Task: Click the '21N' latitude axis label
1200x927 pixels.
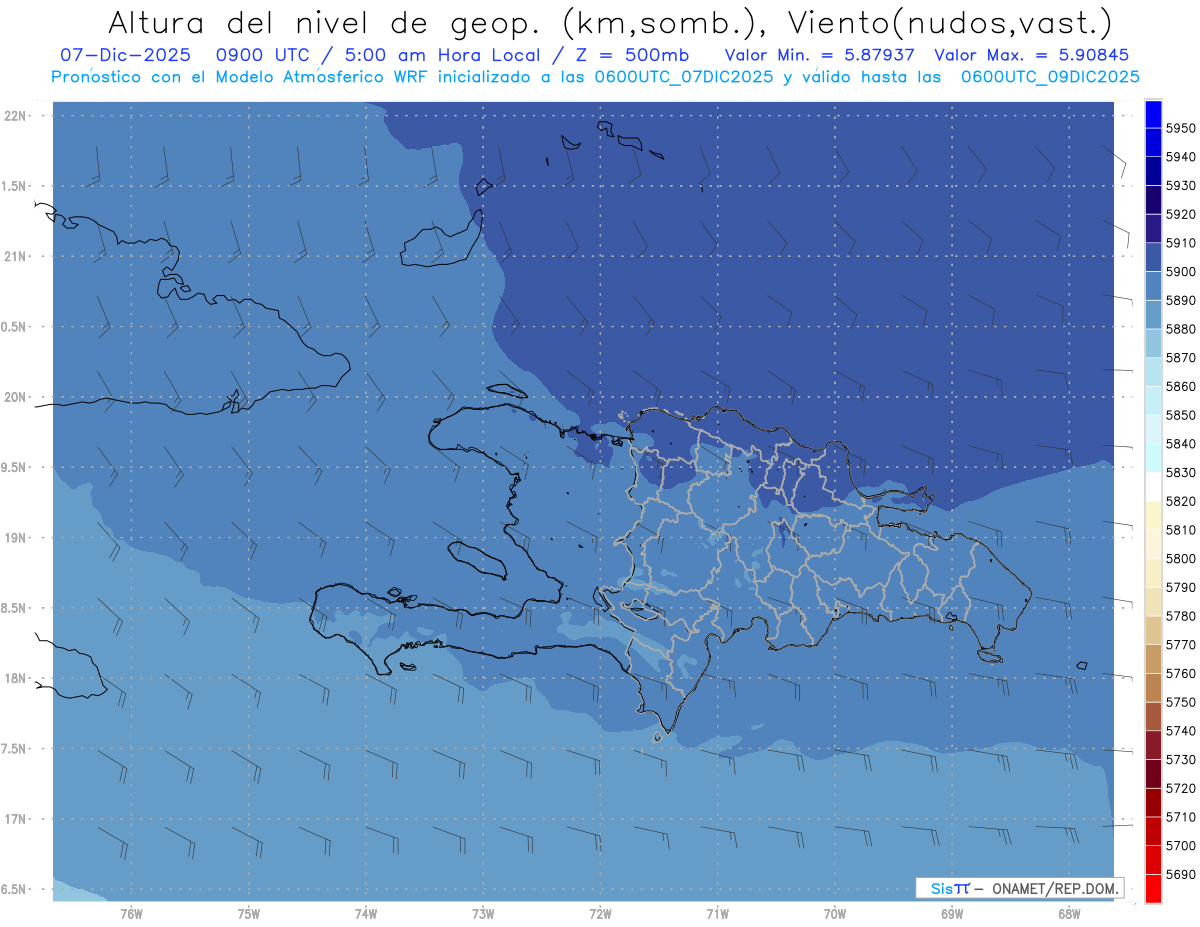Action: pos(16,257)
